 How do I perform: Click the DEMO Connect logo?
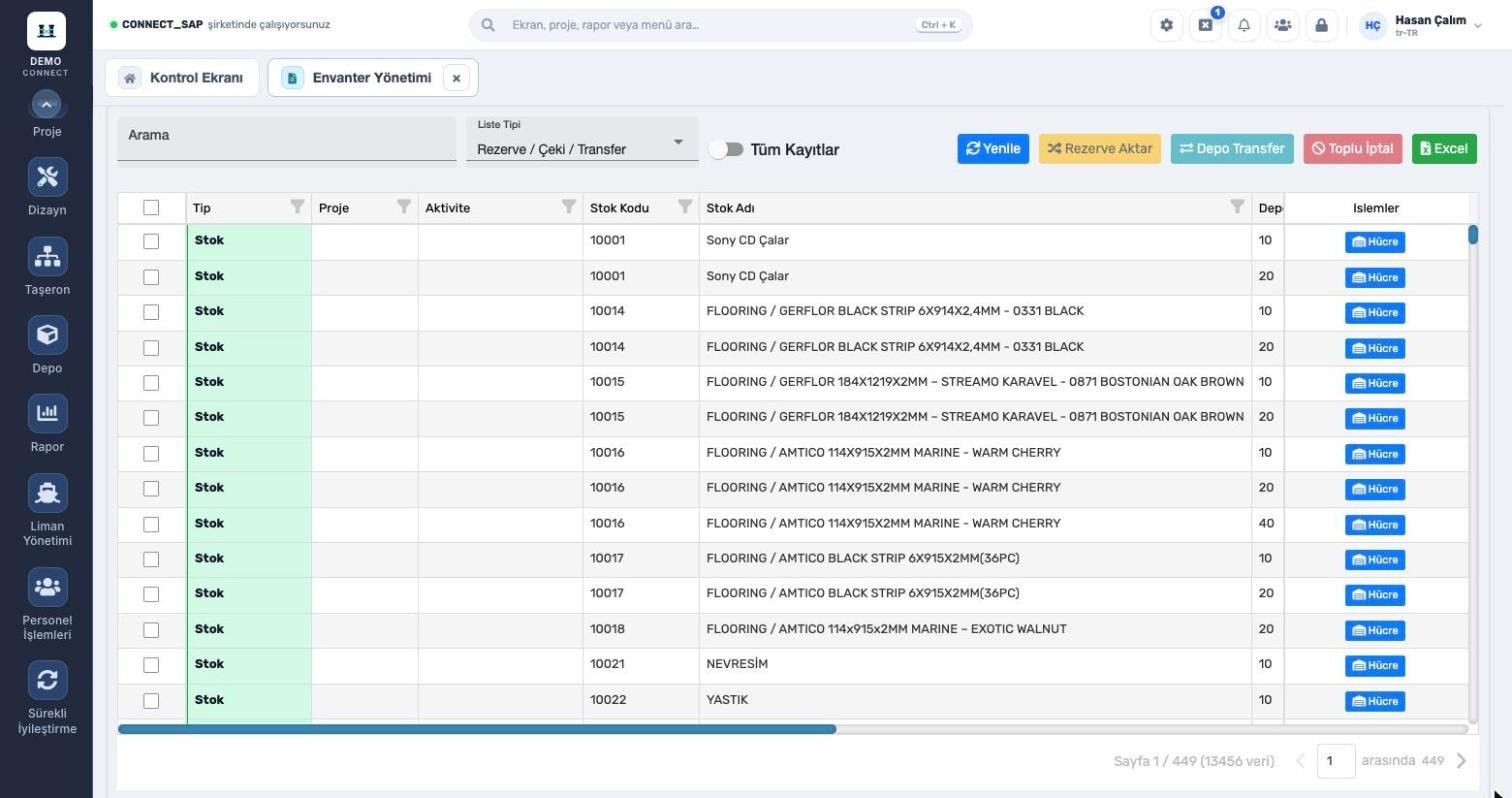[x=46, y=31]
